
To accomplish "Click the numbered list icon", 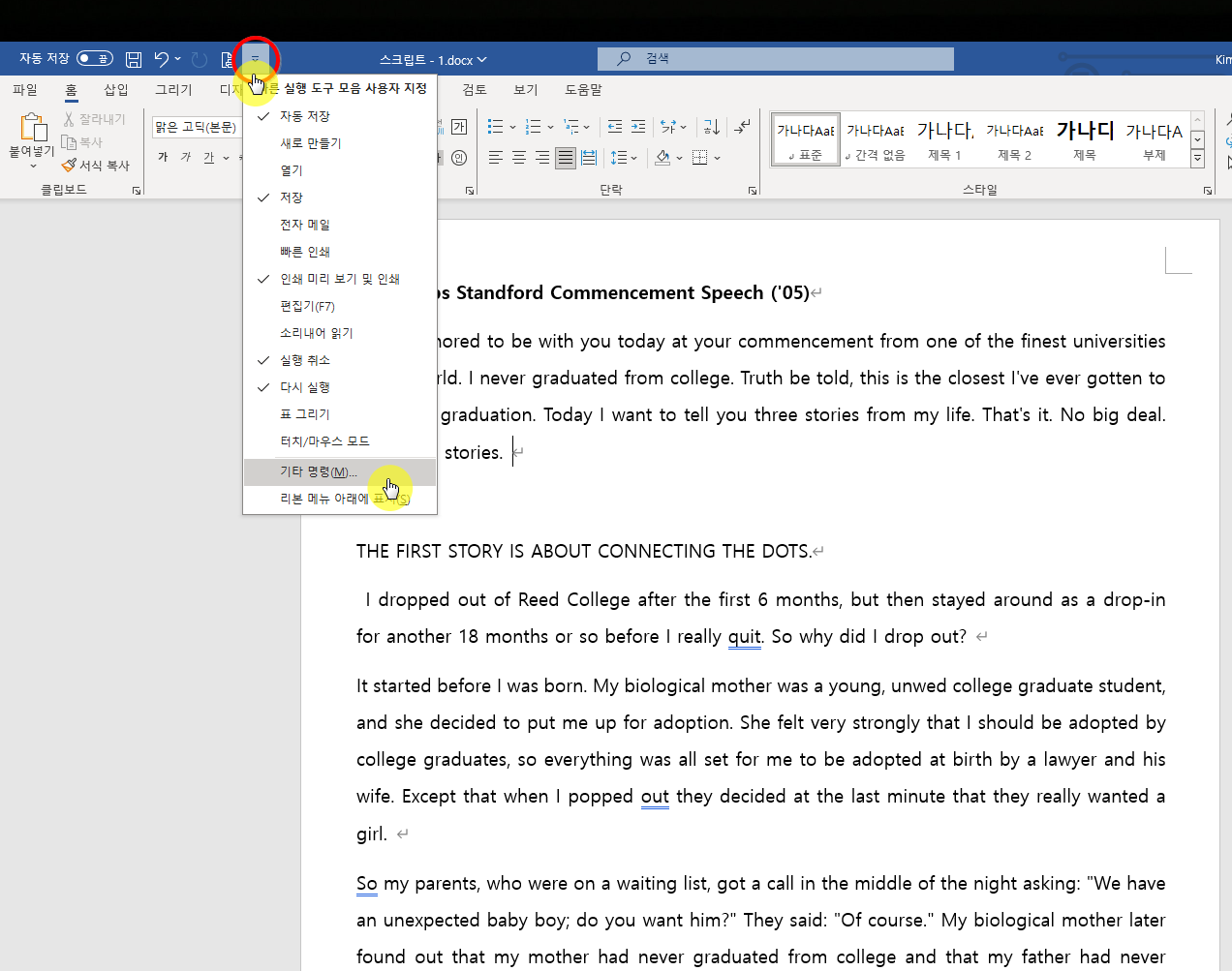I will click(x=533, y=127).
